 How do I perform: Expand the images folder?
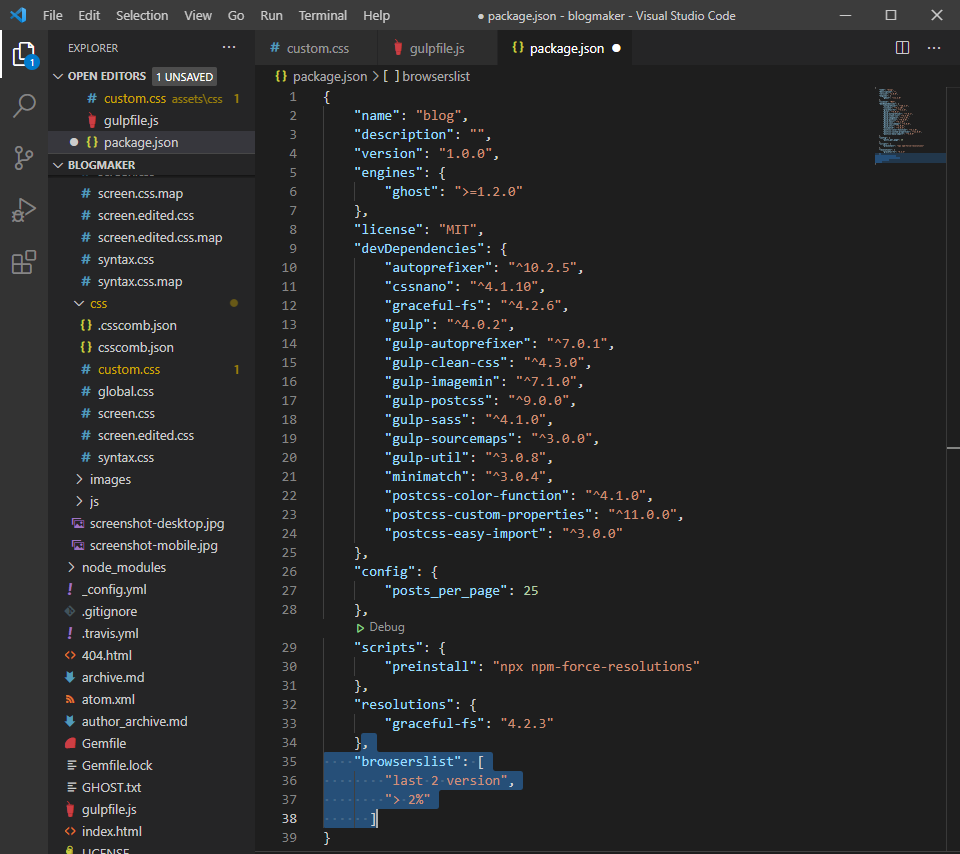pos(79,479)
